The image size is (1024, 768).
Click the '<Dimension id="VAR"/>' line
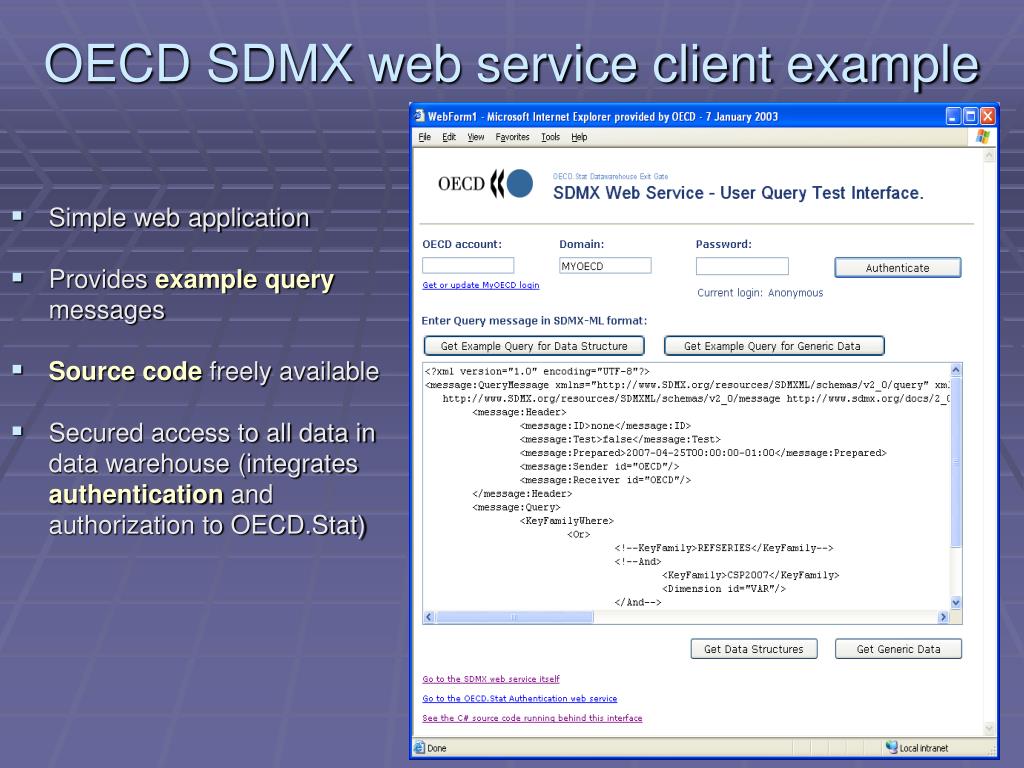[x=724, y=589]
